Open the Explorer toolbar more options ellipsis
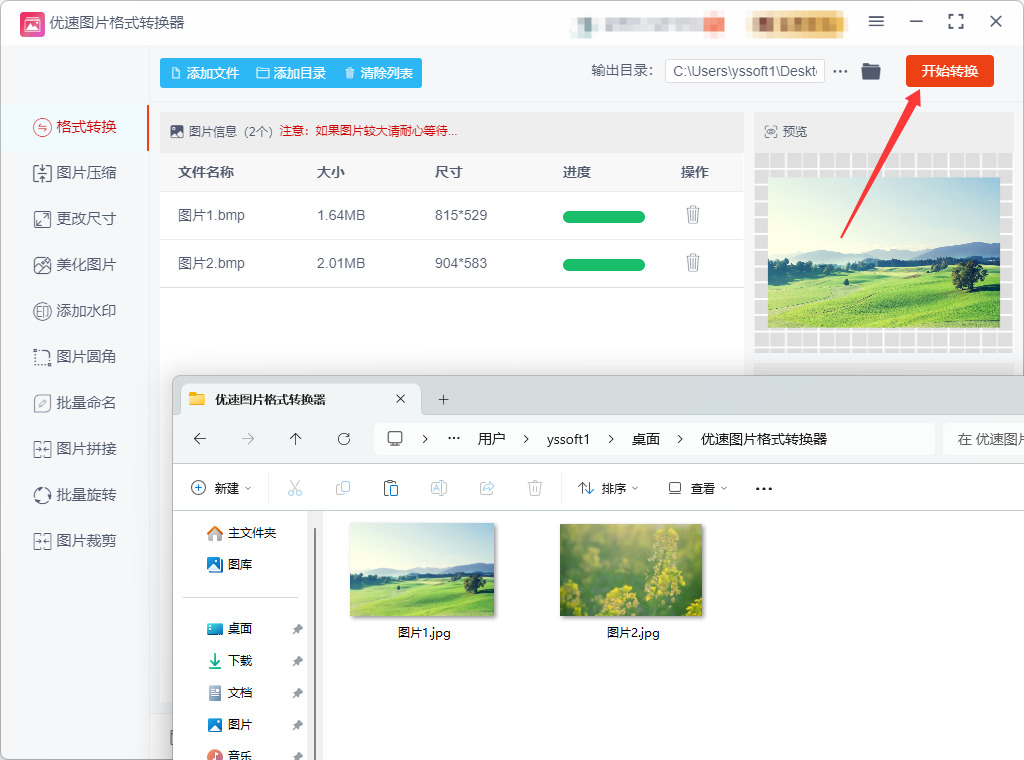 [763, 488]
